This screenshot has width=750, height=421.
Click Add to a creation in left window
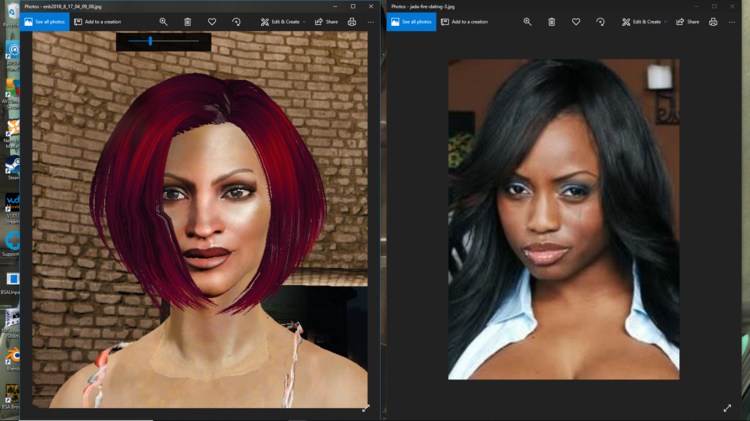pos(98,22)
